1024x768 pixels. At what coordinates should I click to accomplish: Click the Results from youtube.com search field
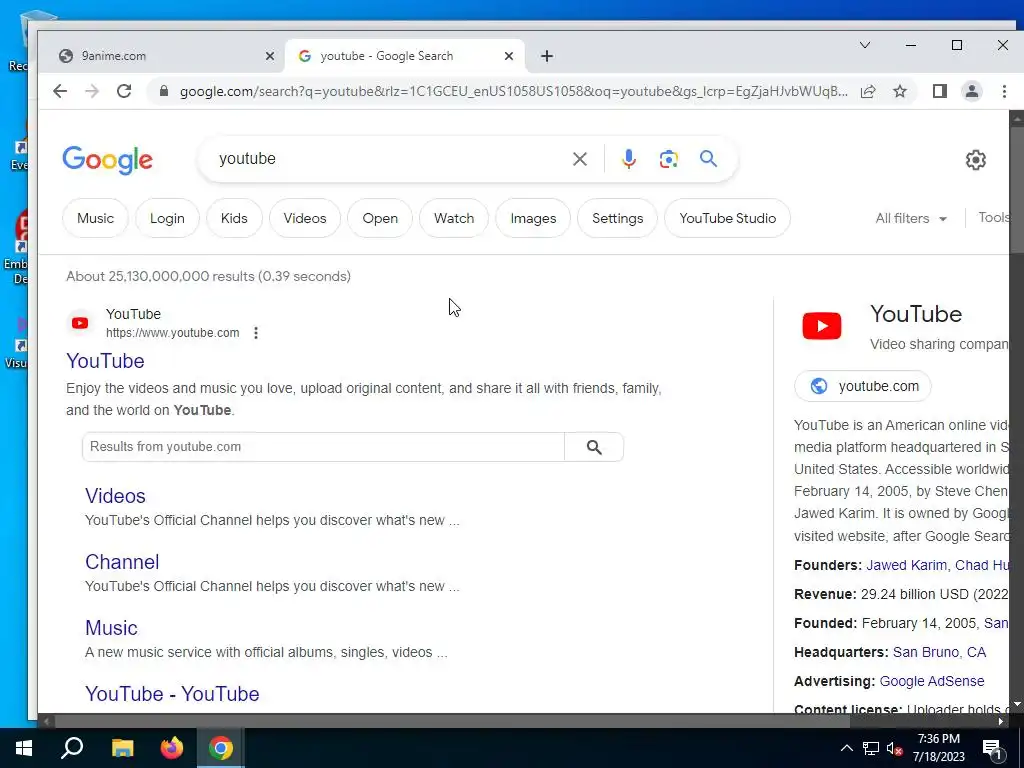pyautogui.click(x=323, y=447)
